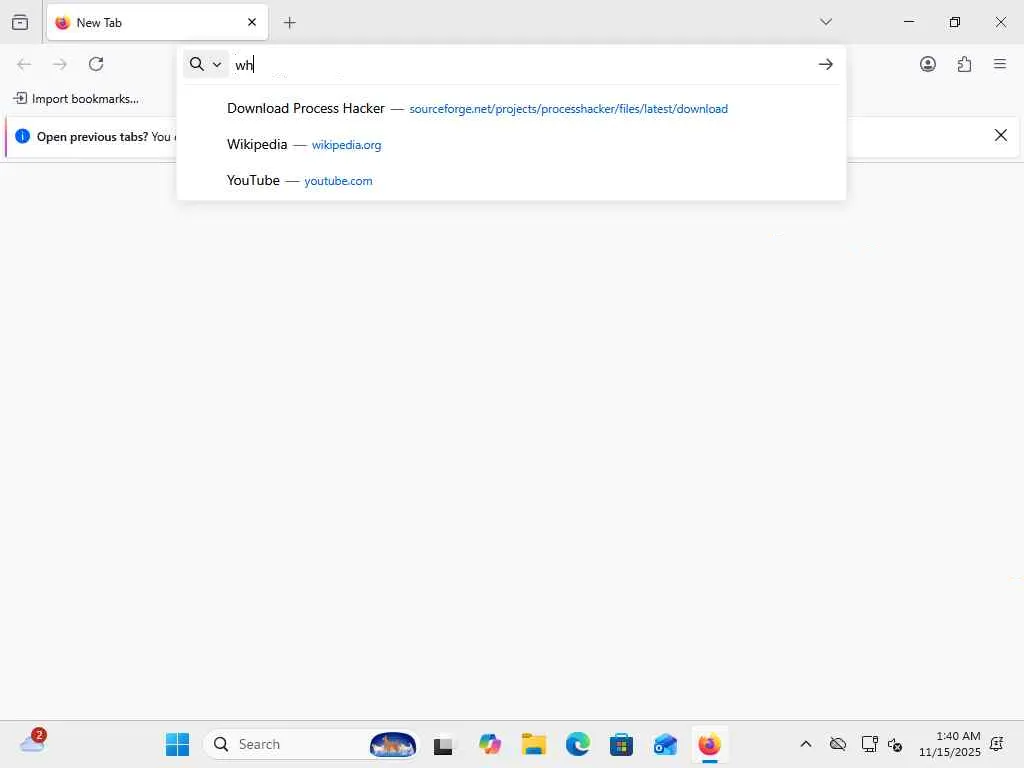Screen dimensions: 1024x768
Task: Minimize the Firefox window
Action: pos(908,22)
